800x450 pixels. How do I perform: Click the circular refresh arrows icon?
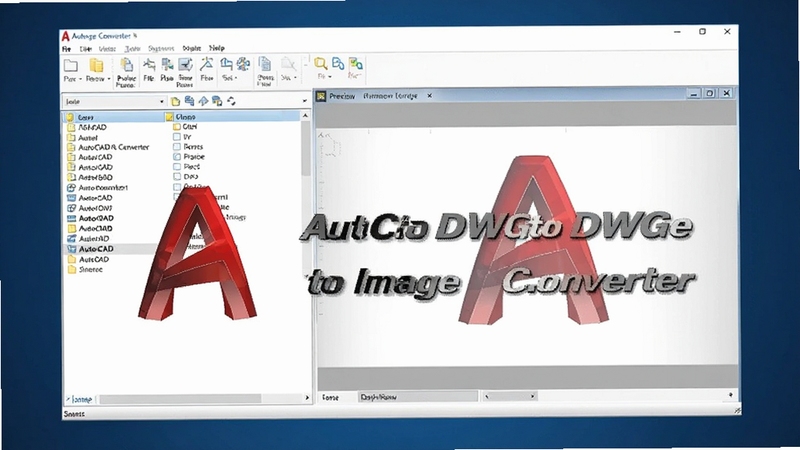click(x=231, y=101)
